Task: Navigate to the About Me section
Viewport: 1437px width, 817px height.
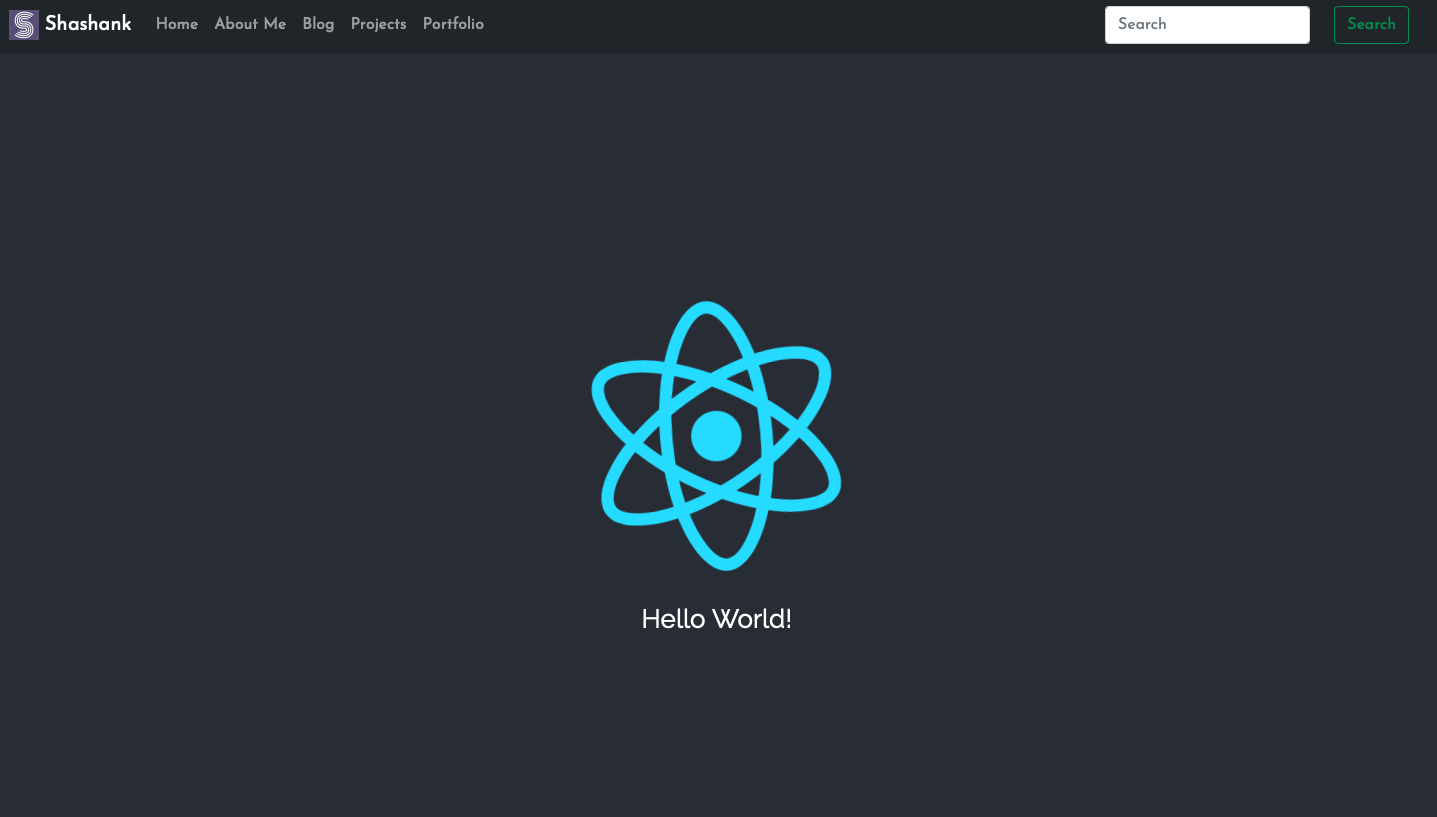Action: click(249, 24)
